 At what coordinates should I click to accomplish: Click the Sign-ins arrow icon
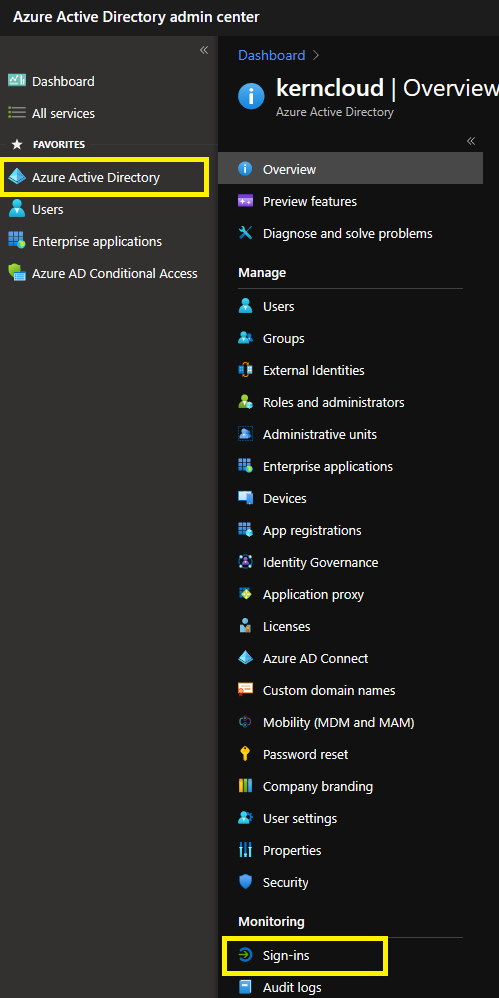(x=245, y=955)
